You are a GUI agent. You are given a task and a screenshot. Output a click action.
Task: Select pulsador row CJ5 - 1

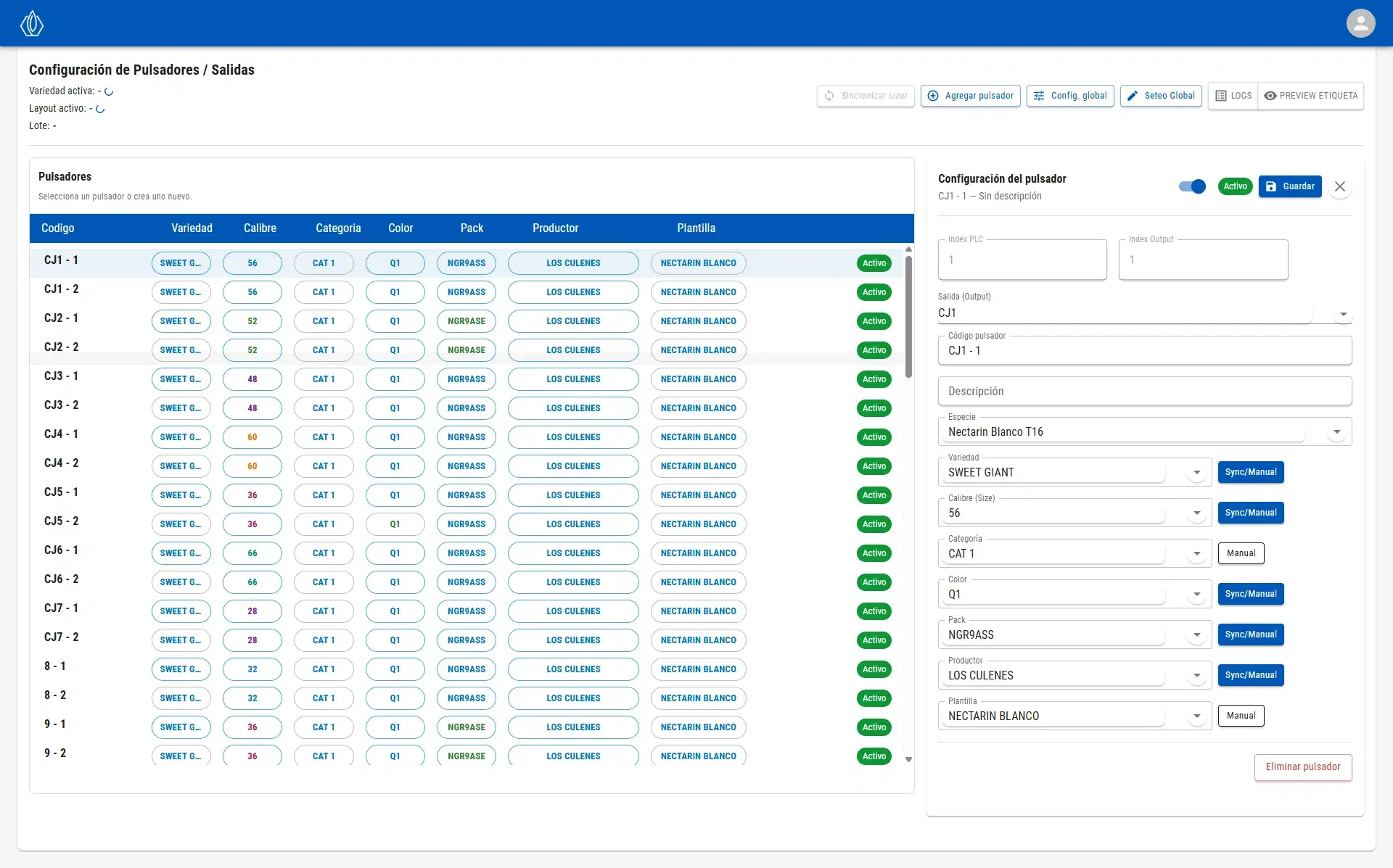click(467, 495)
